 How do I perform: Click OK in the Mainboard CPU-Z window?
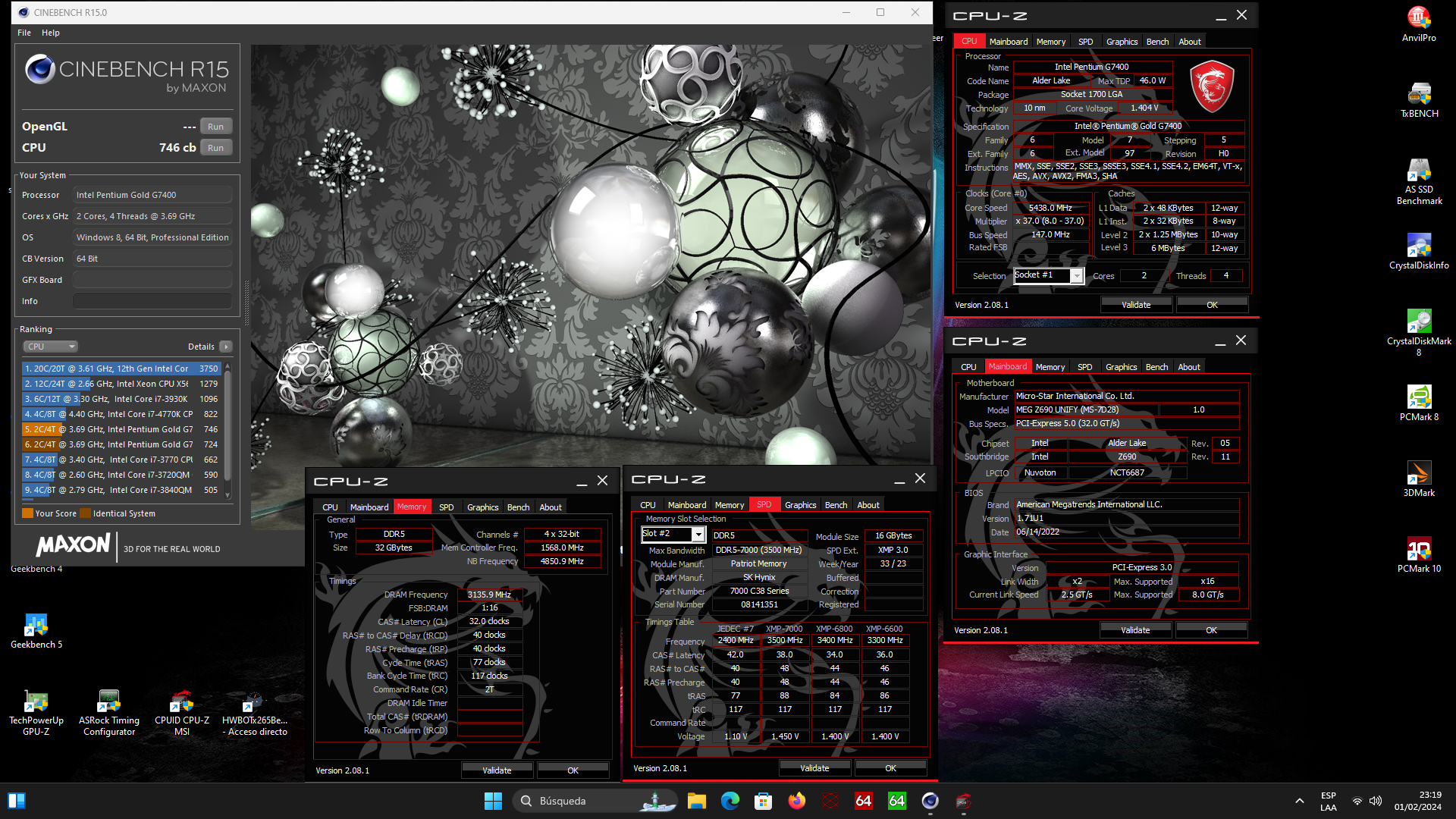(x=1211, y=630)
